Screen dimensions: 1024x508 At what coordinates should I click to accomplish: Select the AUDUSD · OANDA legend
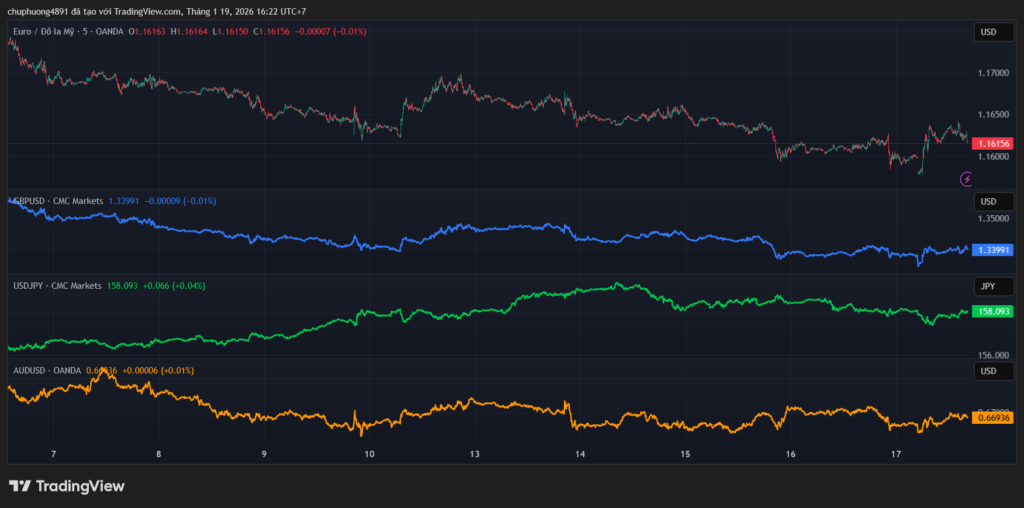[46, 371]
